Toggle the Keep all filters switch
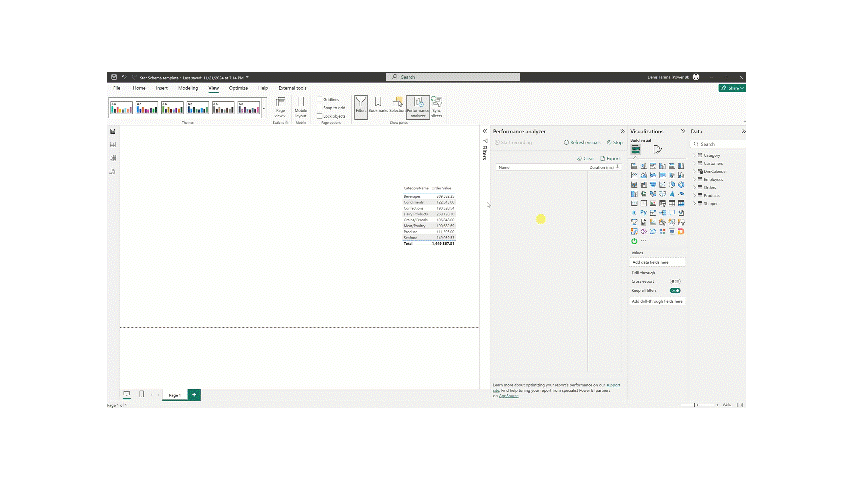The image size is (853, 480). [x=675, y=290]
